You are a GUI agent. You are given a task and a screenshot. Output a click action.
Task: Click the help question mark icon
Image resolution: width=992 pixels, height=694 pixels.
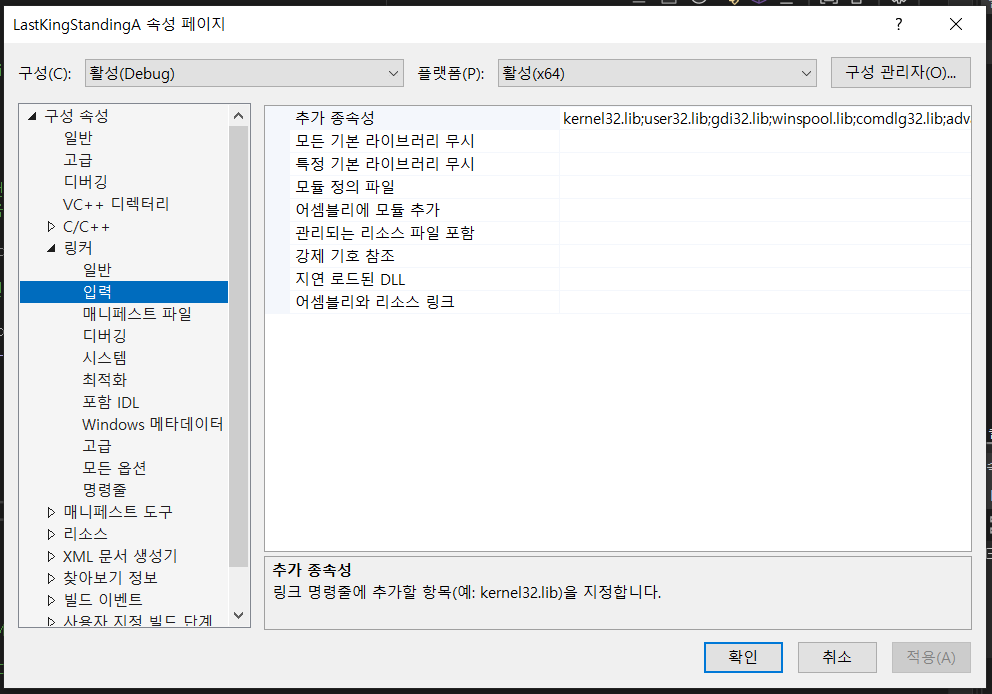[898, 25]
